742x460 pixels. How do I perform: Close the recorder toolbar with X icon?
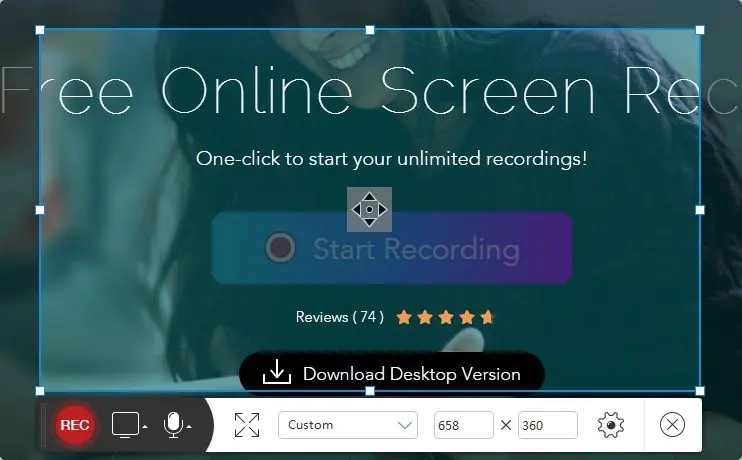pyautogui.click(x=672, y=425)
